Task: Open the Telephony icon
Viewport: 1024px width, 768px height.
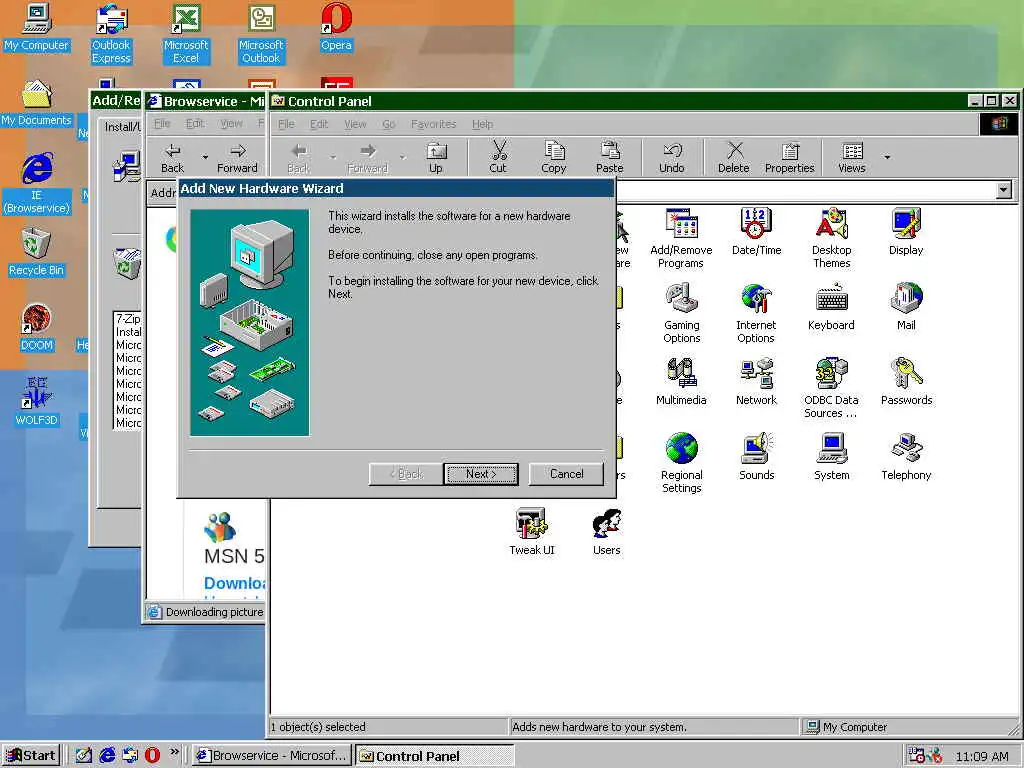Action: [x=906, y=457]
